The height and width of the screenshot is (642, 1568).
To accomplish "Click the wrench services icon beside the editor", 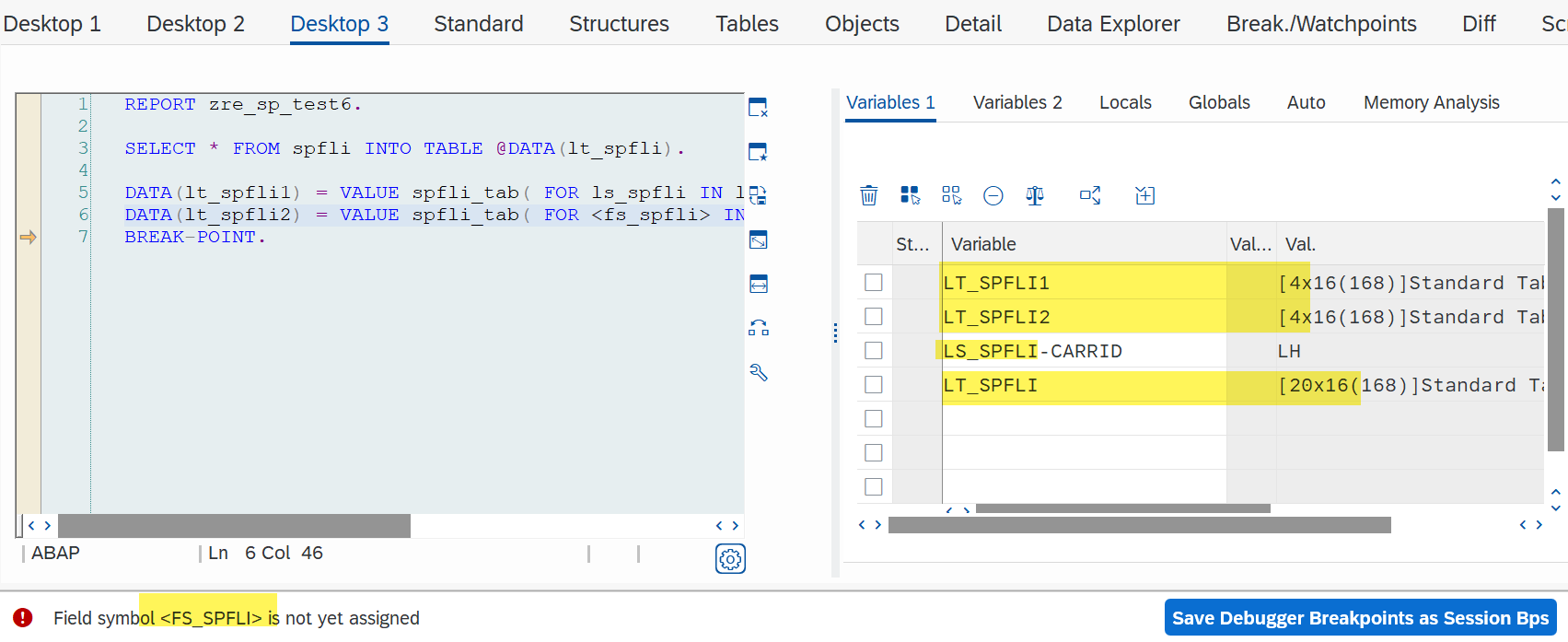I will tap(759, 372).
